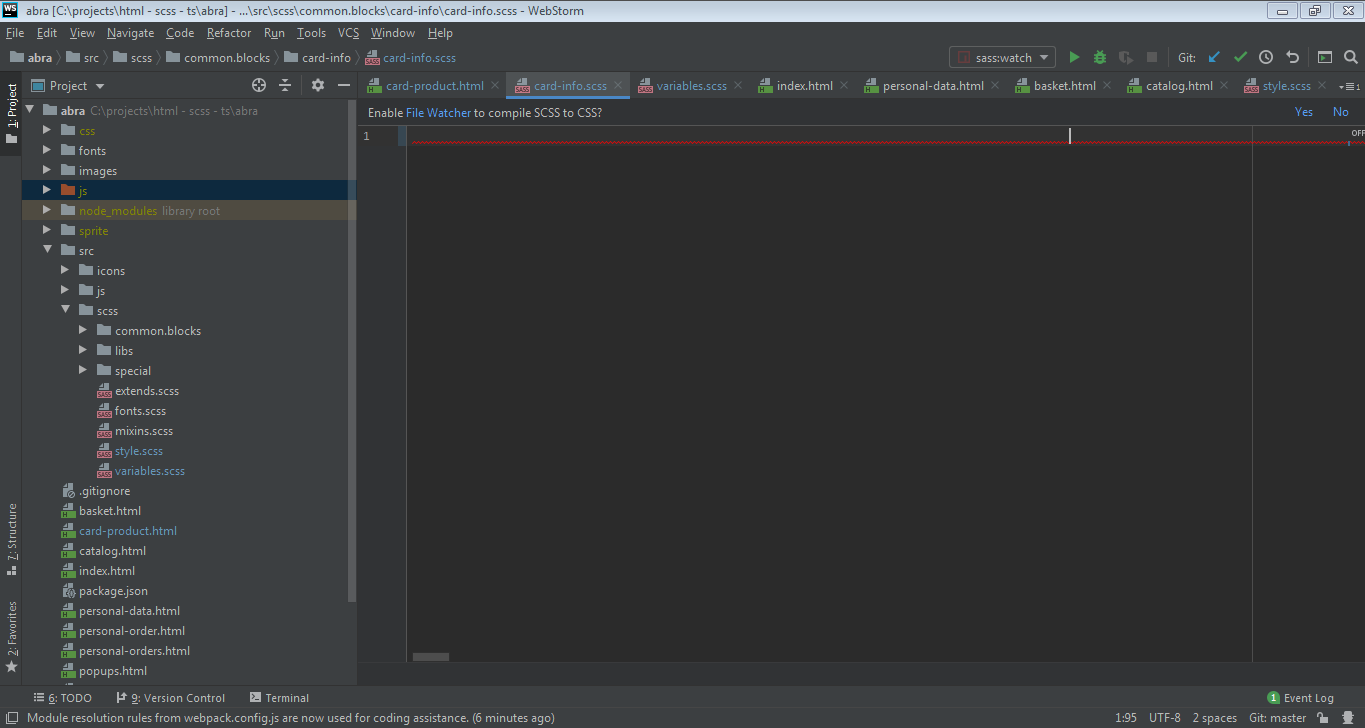This screenshot has height=728, width=1365.
Task: Run with coverage icon in toolbar
Action: (x=1126, y=58)
